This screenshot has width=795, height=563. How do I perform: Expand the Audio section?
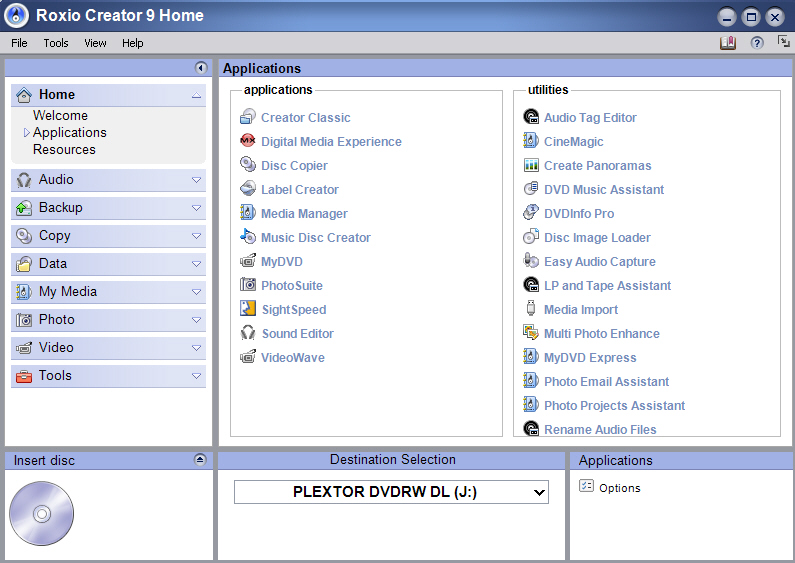[x=196, y=180]
